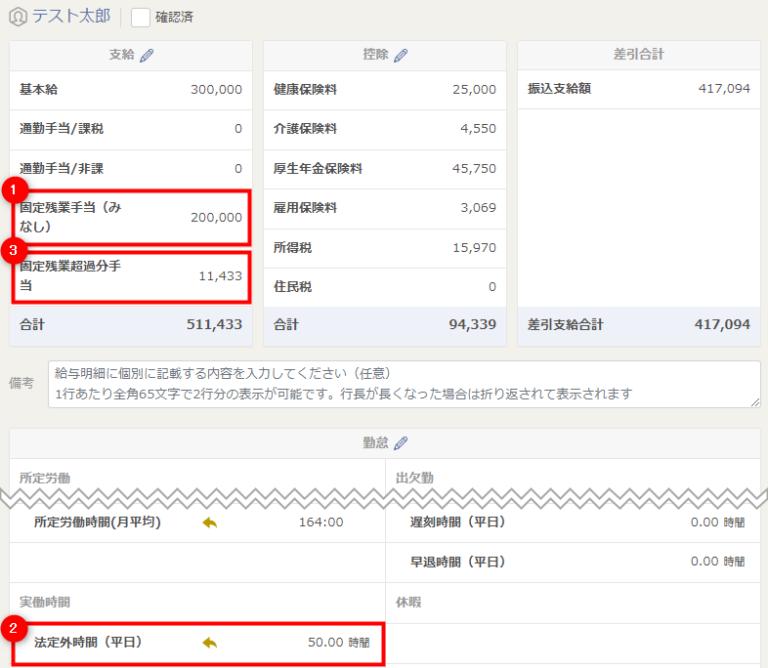This screenshot has height=668, width=768.
Task: Click the 遅刻時間（平日）value 0.00
Action: pos(704,523)
